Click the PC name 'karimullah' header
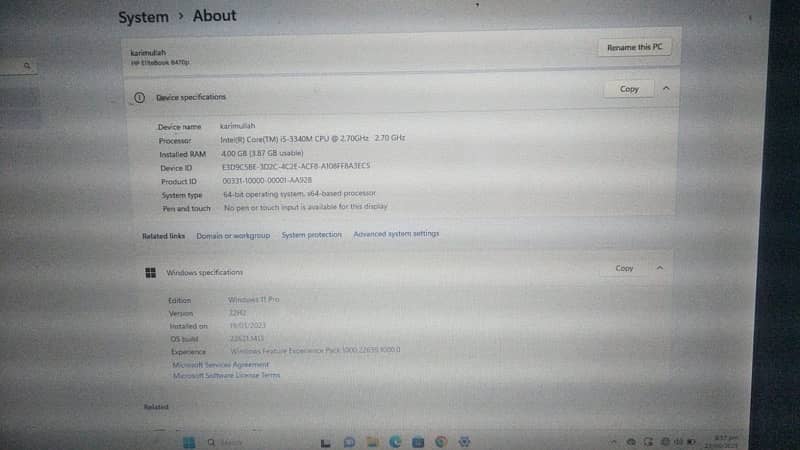Image resolution: width=800 pixels, height=450 pixels. 148,53
